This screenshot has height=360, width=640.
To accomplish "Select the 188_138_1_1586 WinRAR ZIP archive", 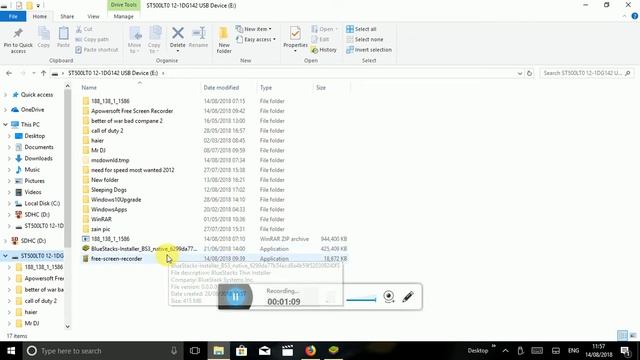I will [x=110, y=239].
